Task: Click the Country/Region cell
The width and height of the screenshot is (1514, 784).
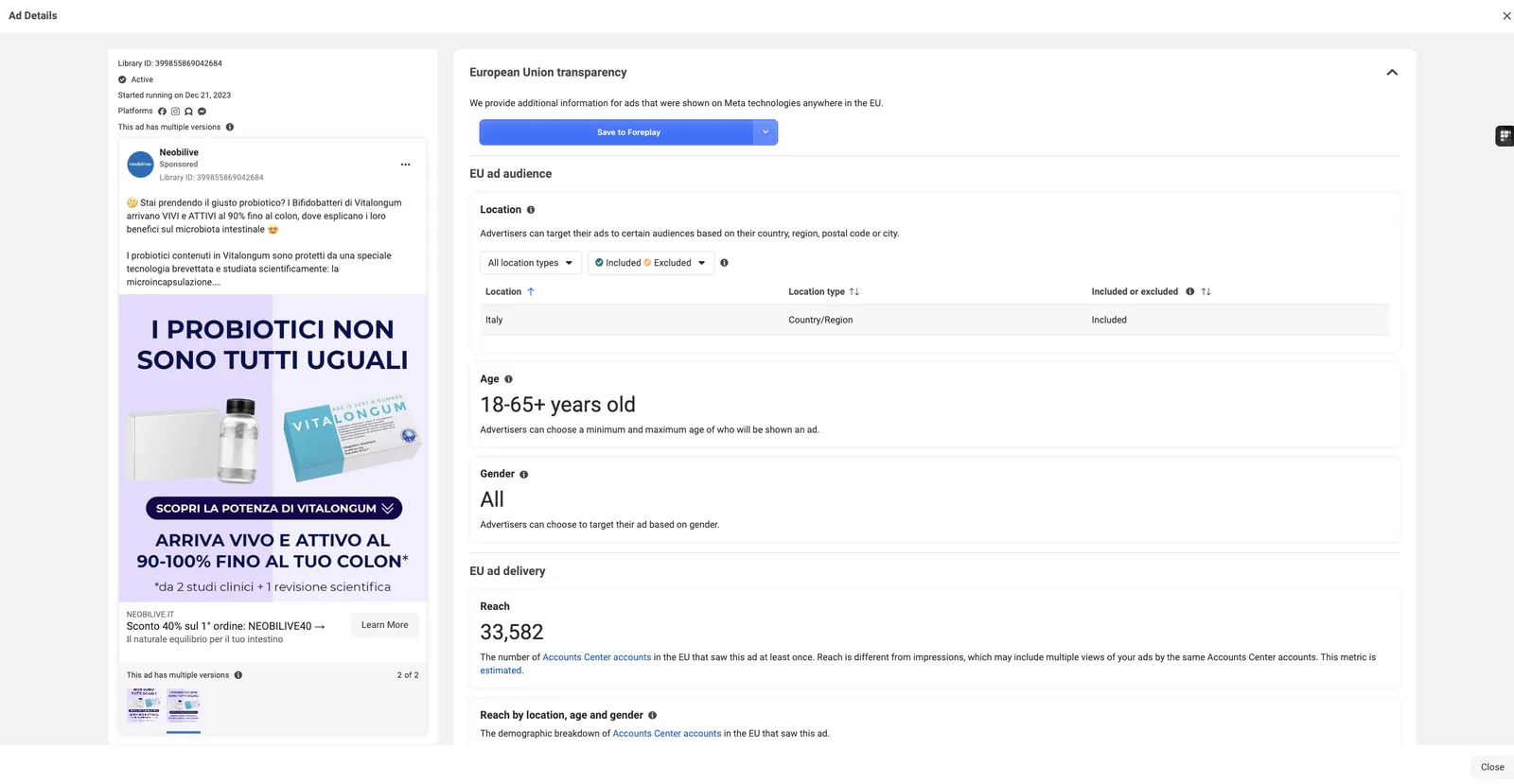Action: click(x=820, y=320)
